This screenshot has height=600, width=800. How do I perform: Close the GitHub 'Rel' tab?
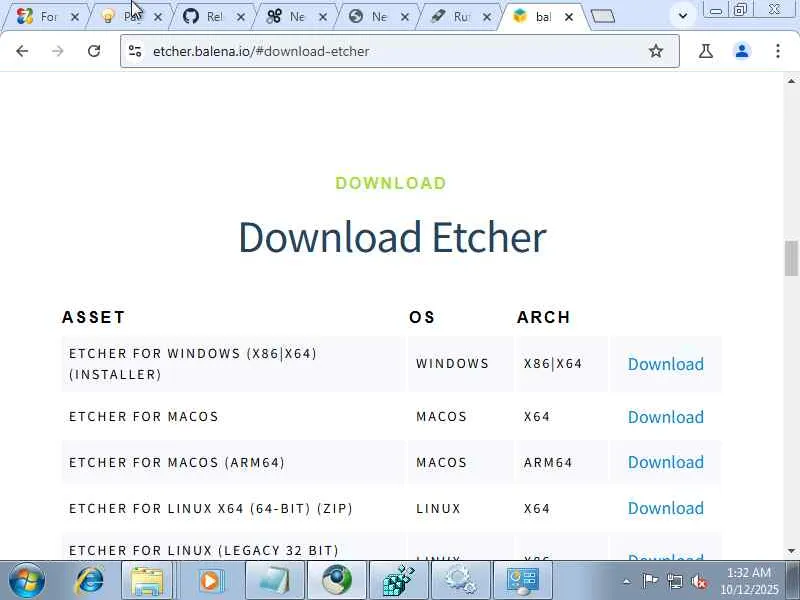click(240, 17)
